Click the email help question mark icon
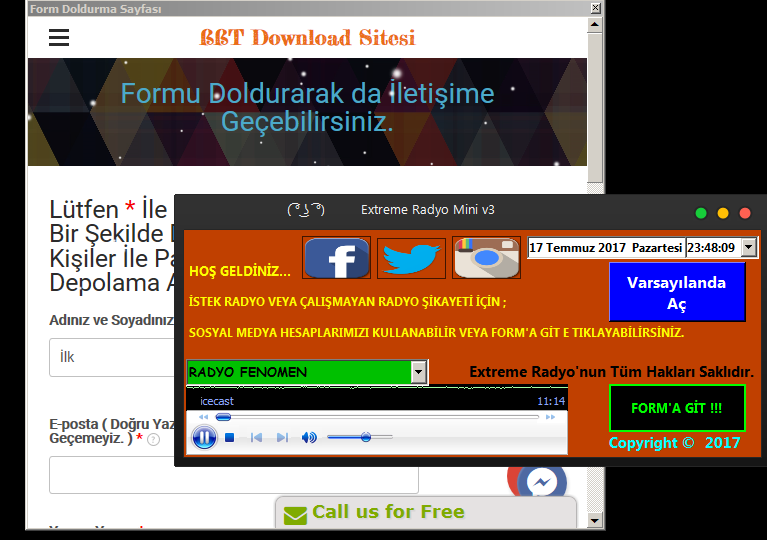Image resolution: width=767 pixels, height=540 pixels. (x=153, y=440)
